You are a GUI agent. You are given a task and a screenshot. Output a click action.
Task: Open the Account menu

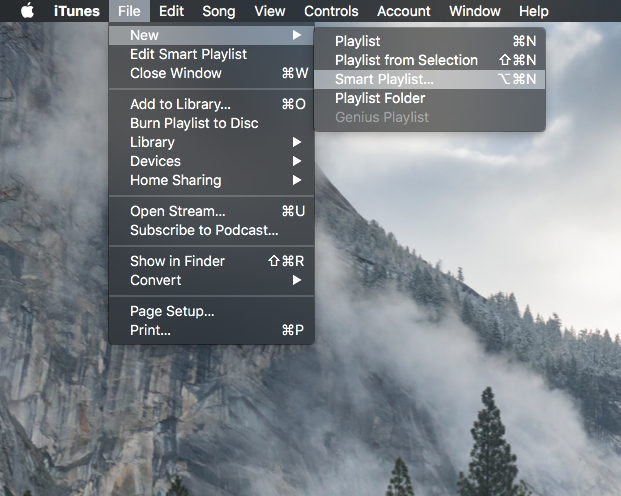pyautogui.click(x=404, y=11)
